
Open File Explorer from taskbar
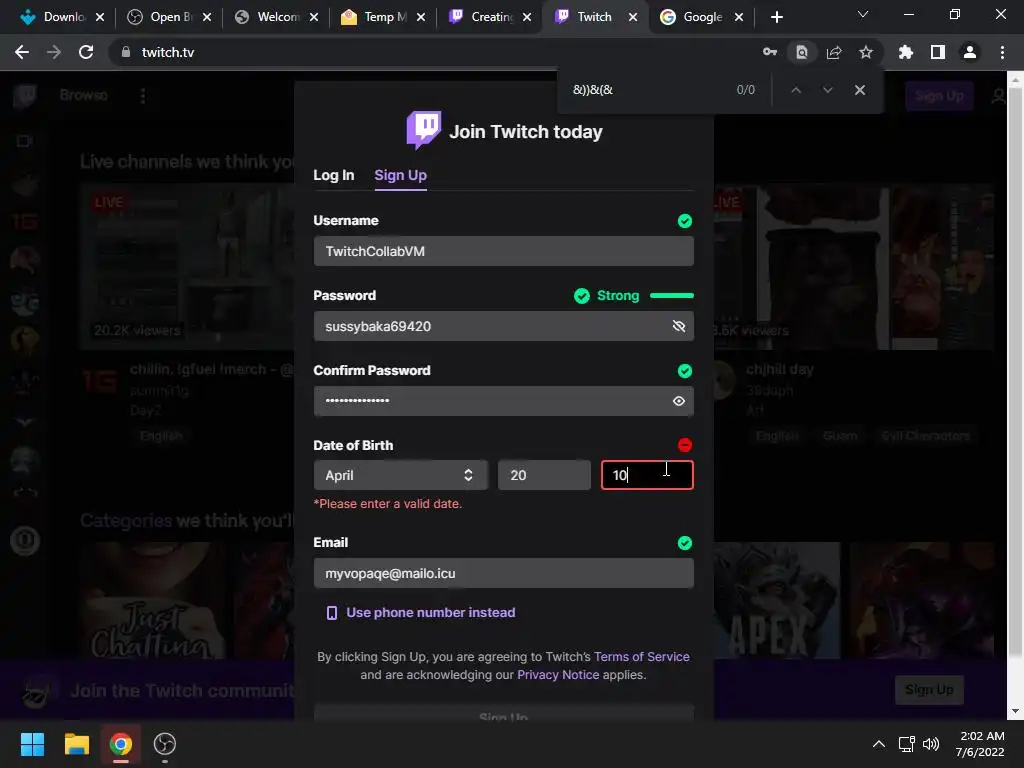pyautogui.click(x=76, y=744)
